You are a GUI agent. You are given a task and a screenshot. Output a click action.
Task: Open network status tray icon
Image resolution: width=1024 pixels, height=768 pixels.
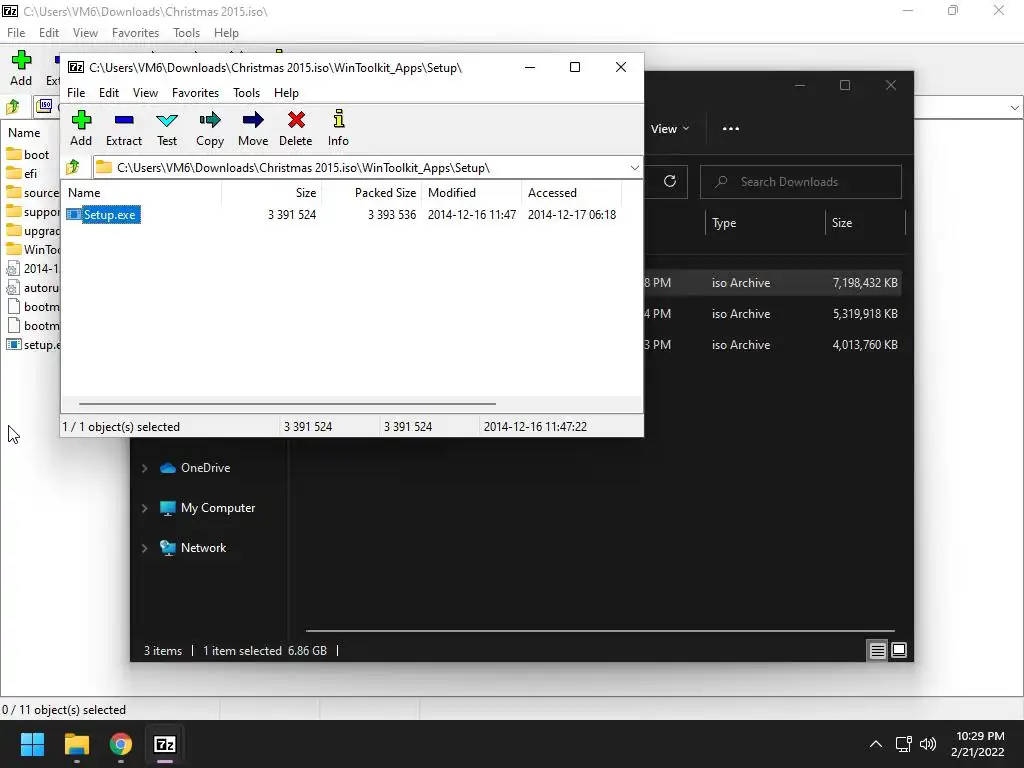coord(904,744)
